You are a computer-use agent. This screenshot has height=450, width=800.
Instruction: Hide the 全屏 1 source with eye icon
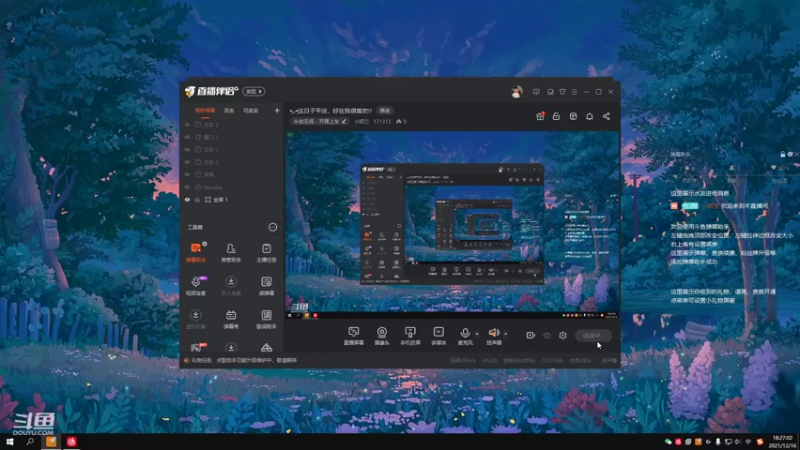tap(187, 199)
